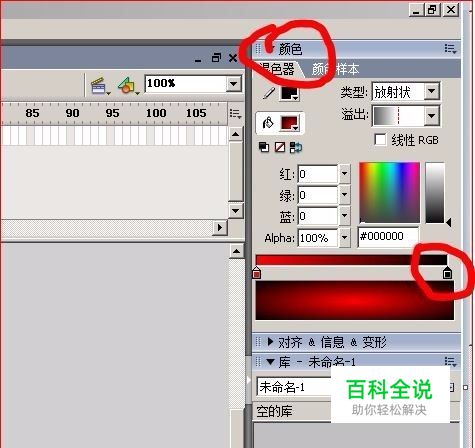Select the fill color paint bucket icon
Screen dimensions: 475x448
tap(268, 123)
